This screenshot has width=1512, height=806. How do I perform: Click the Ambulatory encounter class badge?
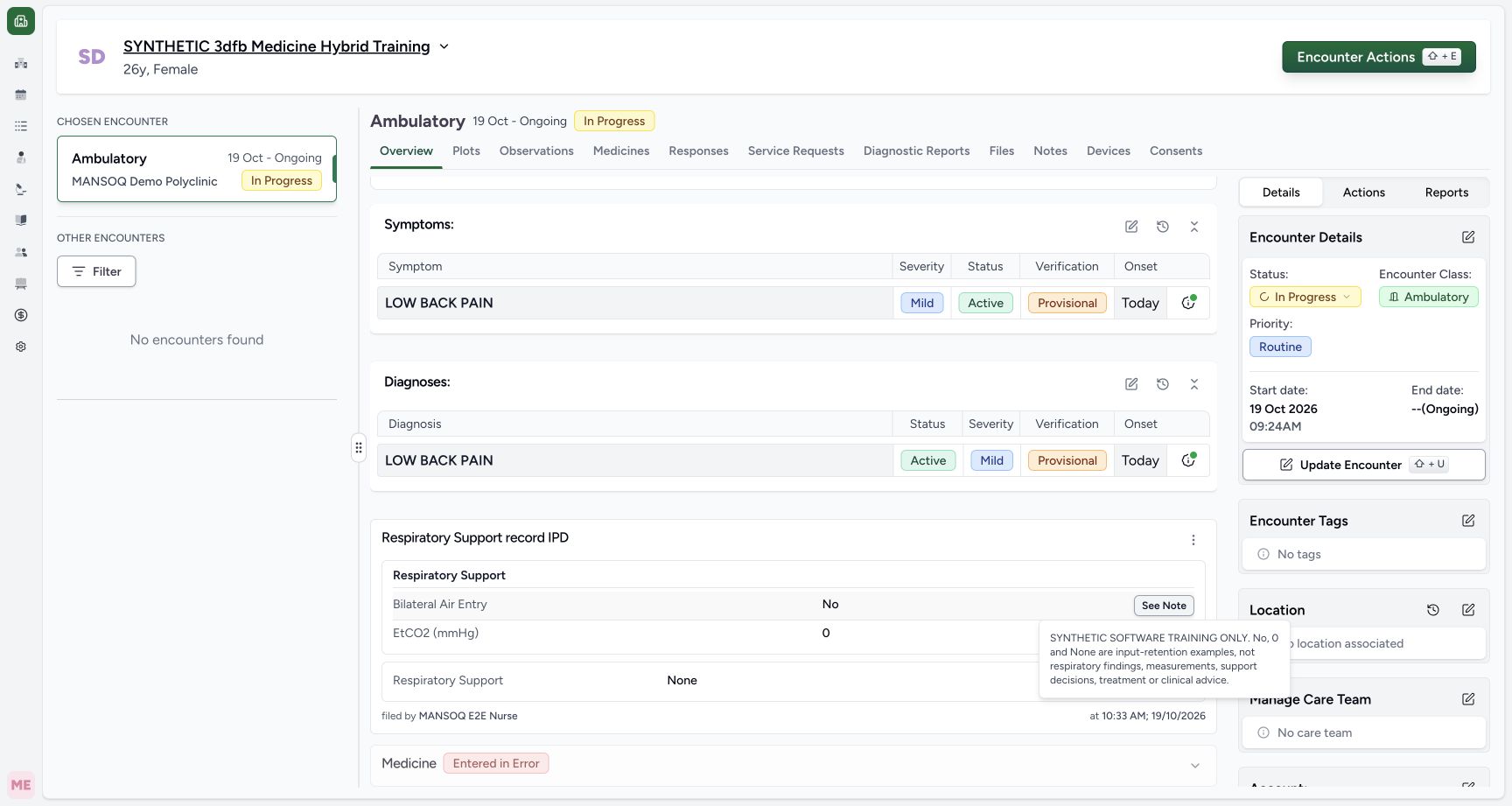click(x=1429, y=297)
